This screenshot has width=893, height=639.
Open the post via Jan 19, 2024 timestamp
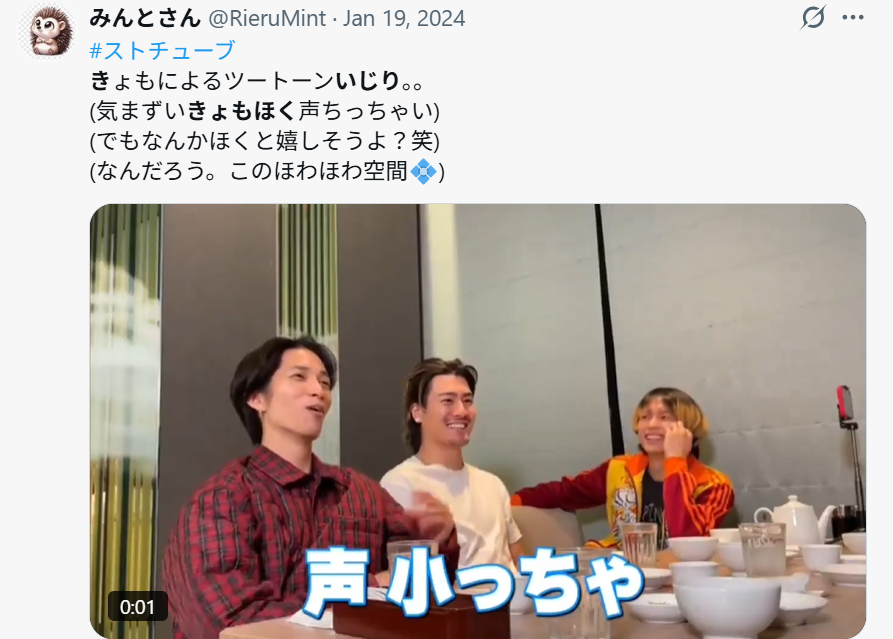[404, 18]
